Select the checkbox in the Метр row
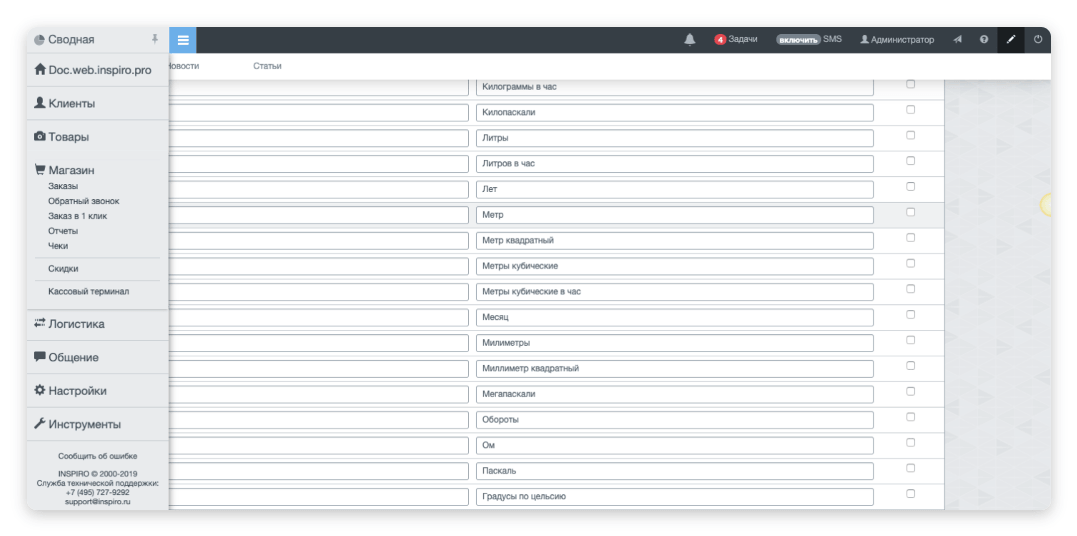The width and height of the screenshot is (1077, 536). [911, 212]
